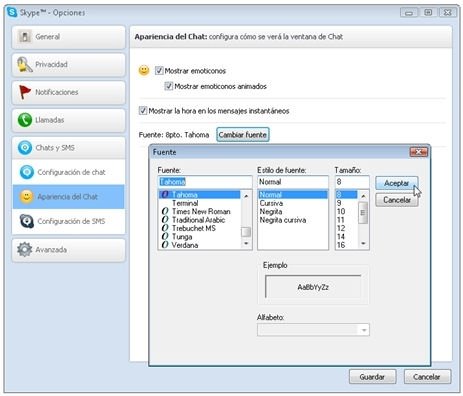Image resolution: width=463 pixels, height=396 pixels.
Task: Click the font list scroll up arrow
Action: point(246,196)
